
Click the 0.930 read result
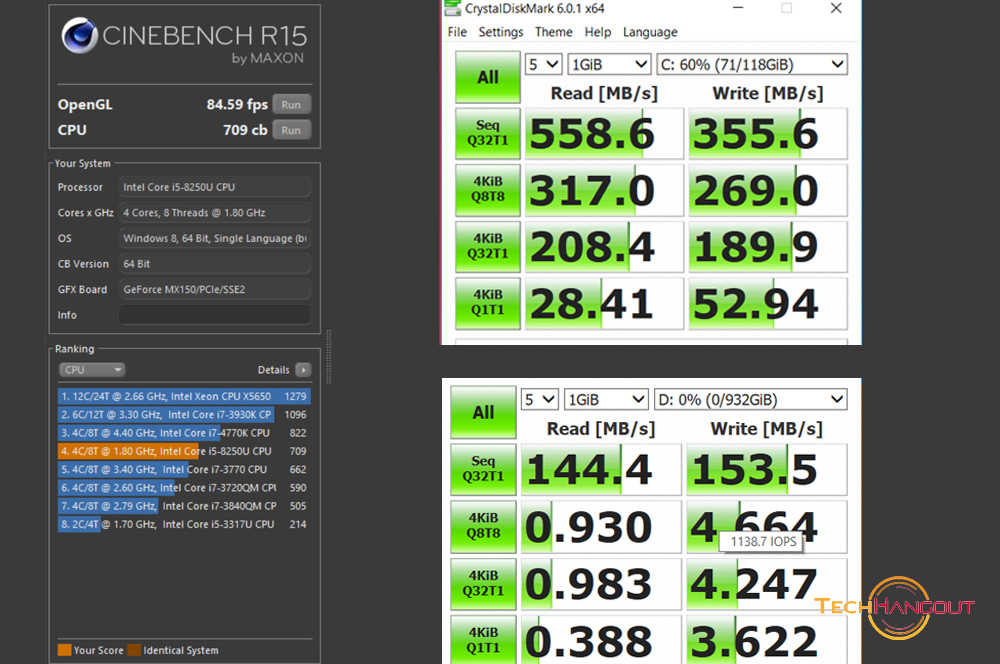601,526
